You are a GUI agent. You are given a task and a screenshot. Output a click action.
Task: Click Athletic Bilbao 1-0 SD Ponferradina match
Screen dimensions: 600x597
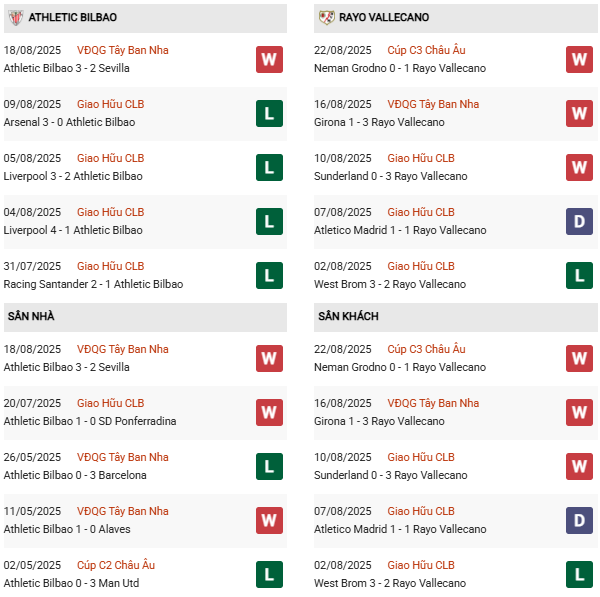coord(90,421)
